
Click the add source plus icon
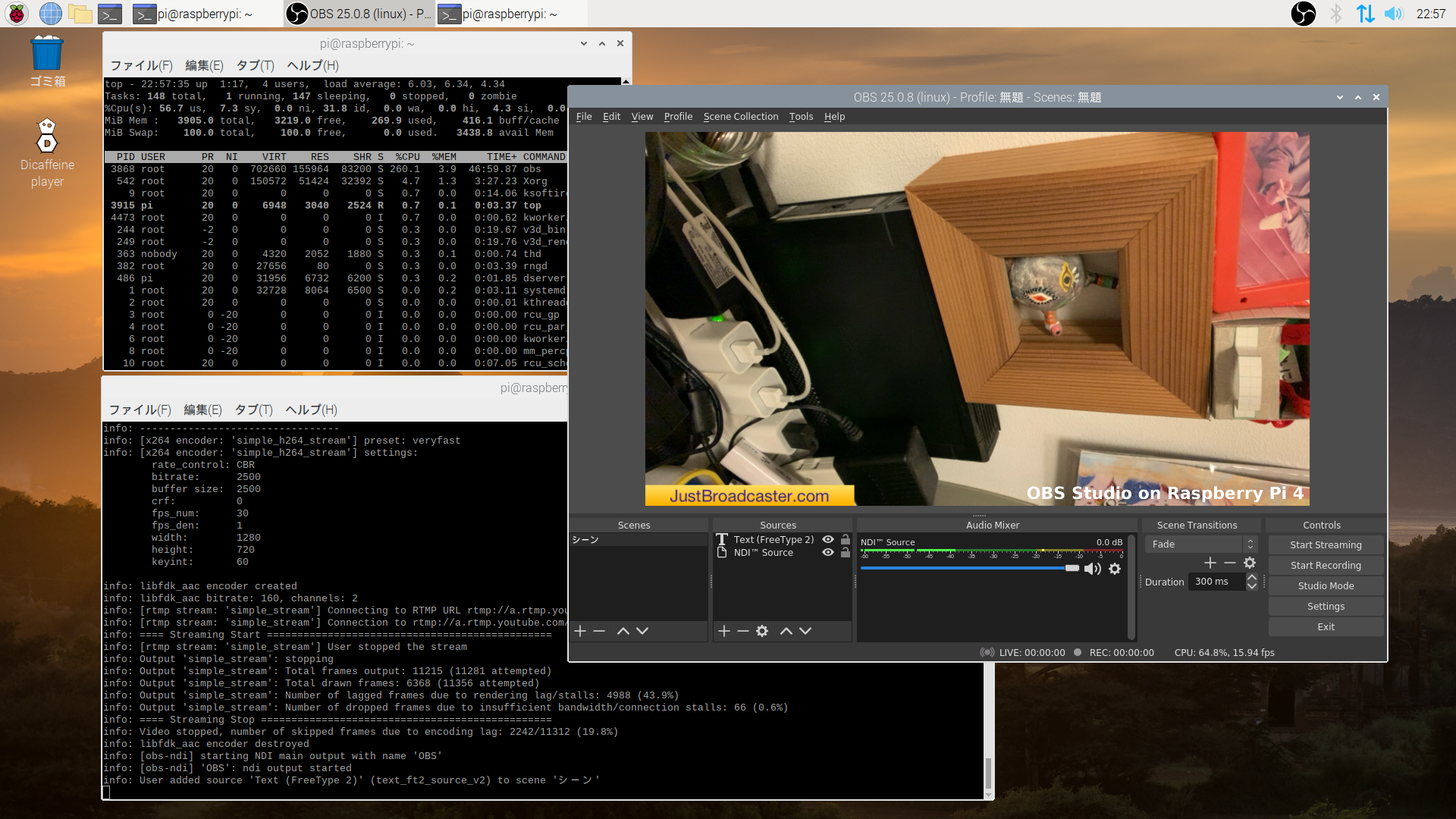click(724, 630)
